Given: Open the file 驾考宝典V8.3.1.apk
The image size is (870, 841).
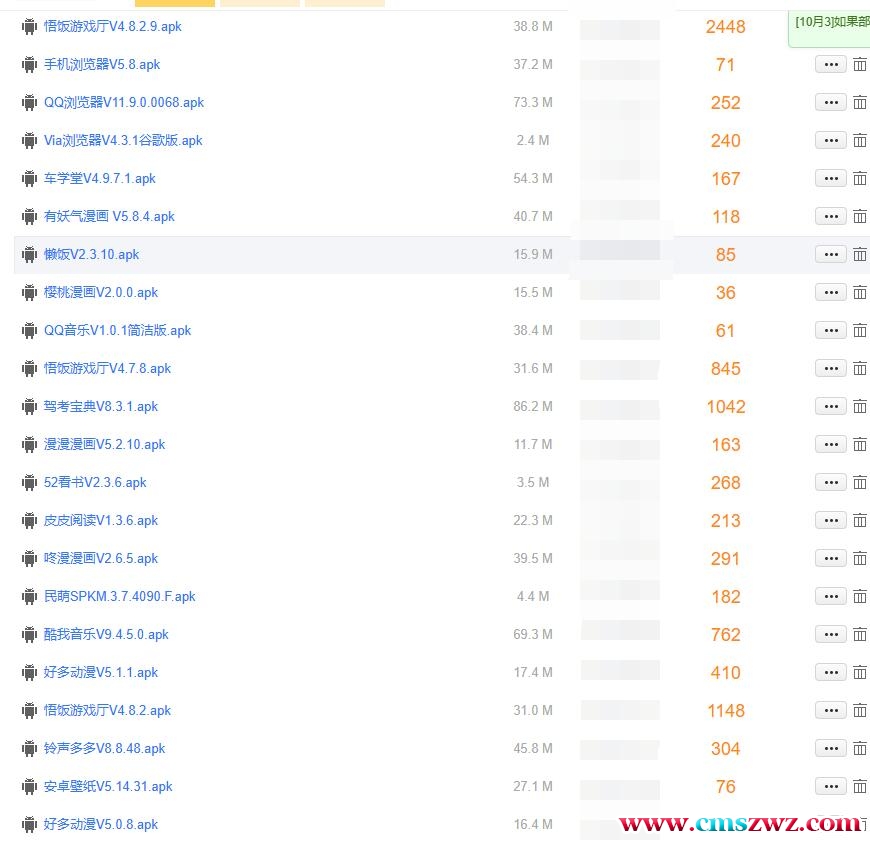Looking at the screenshot, I should pos(101,407).
